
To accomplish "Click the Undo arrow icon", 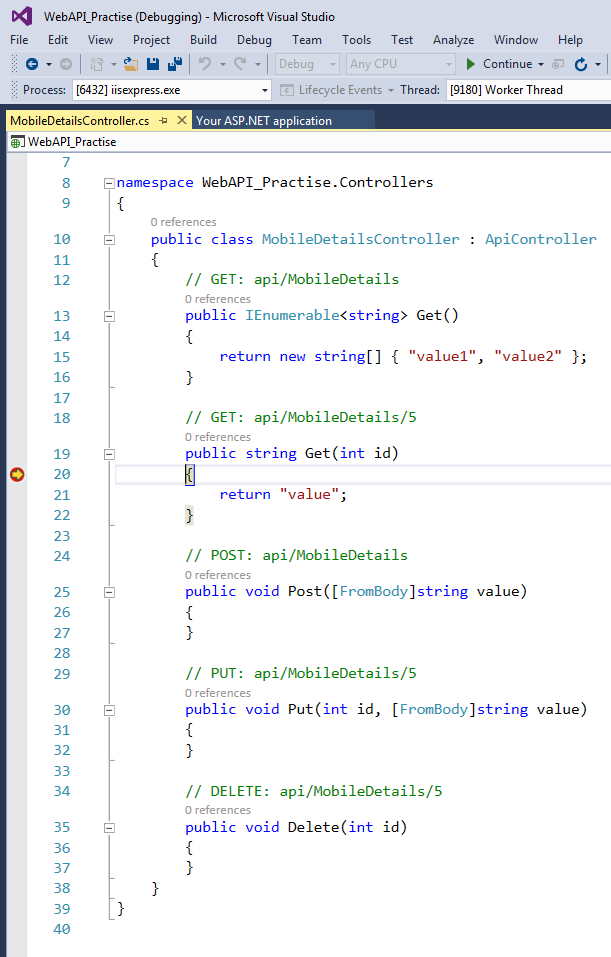I will (205, 64).
